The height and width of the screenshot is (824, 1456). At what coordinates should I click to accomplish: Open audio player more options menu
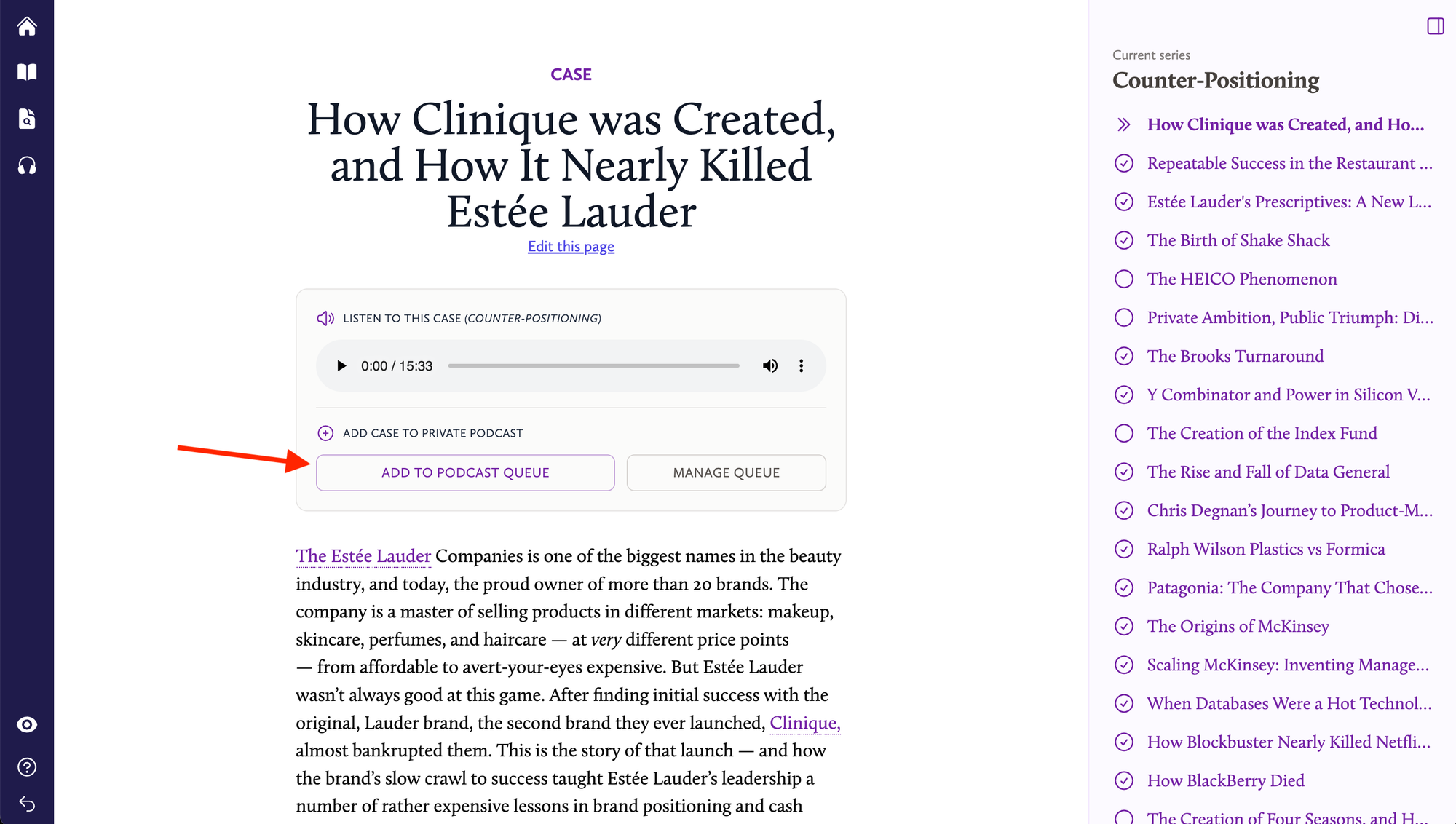point(802,365)
